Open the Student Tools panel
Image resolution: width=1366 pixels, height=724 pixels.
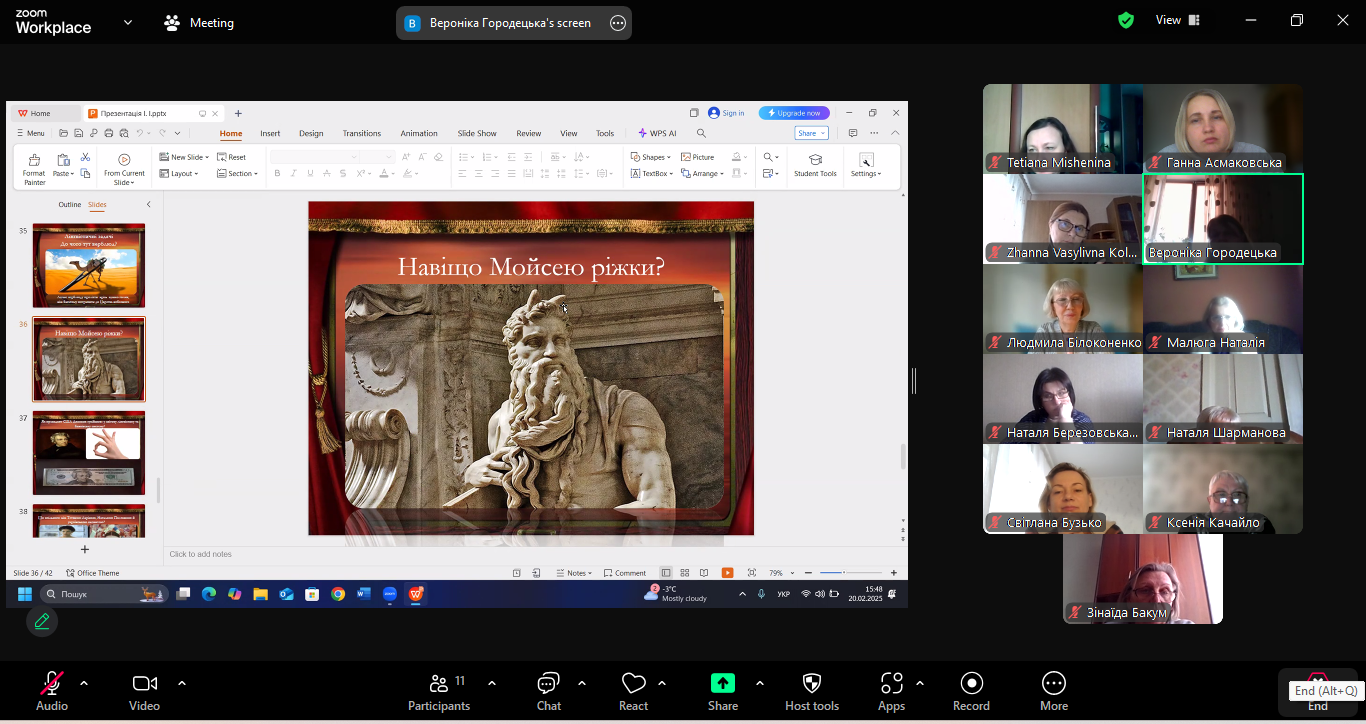[815, 165]
